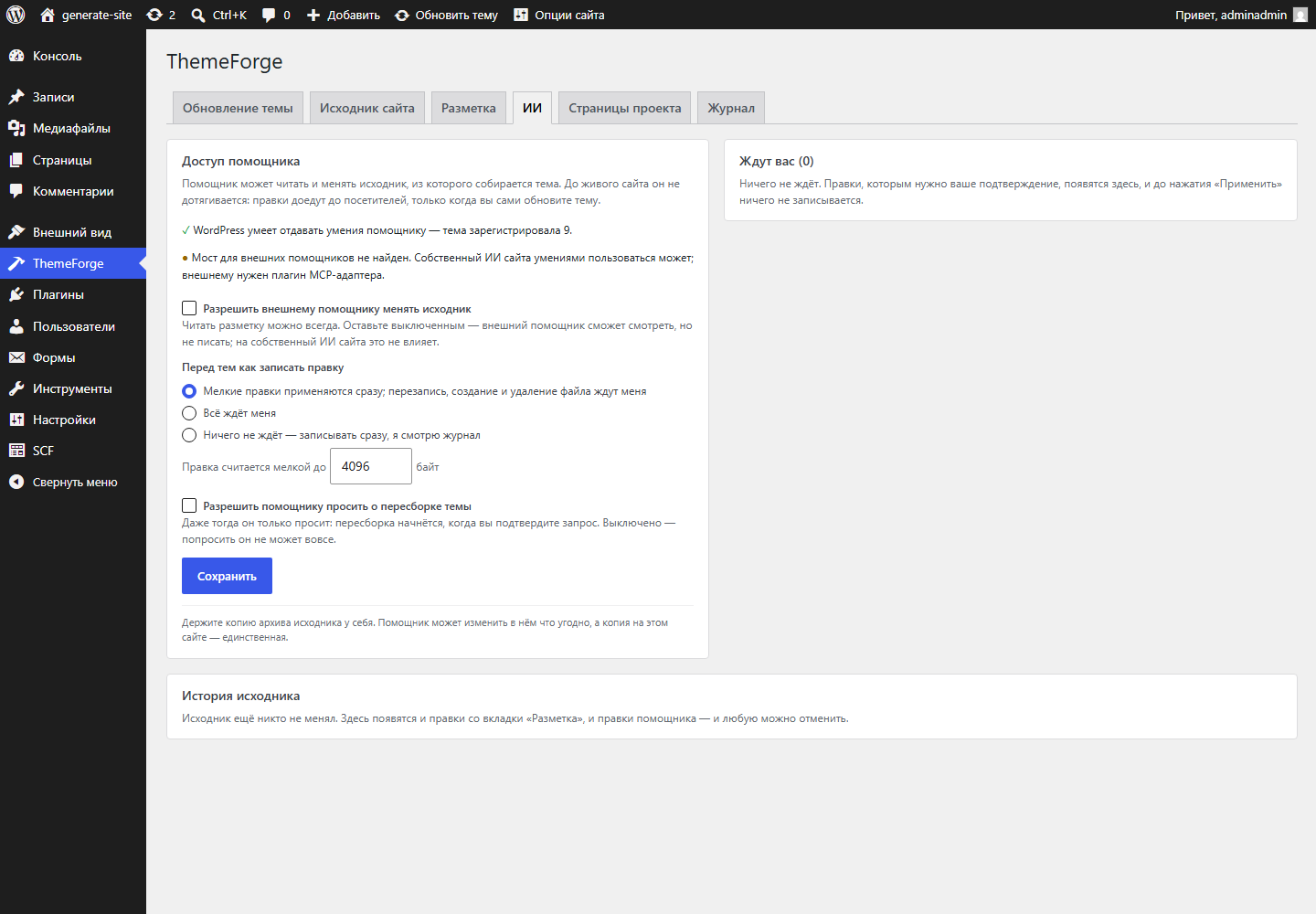Open the Формы envelope icon
The height and width of the screenshot is (914, 1316).
coord(16,357)
